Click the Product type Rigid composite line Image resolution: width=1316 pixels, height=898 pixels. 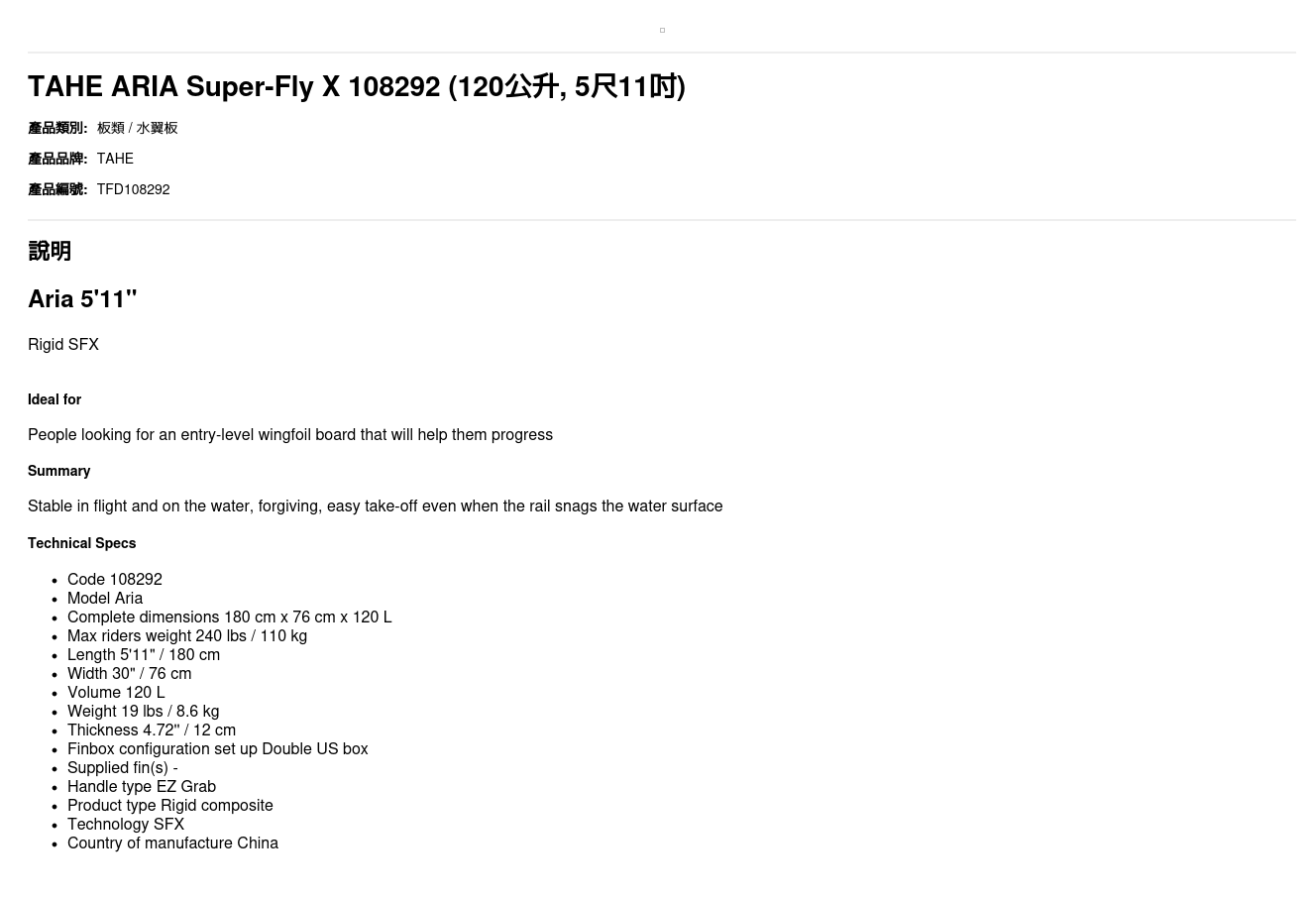pos(169,806)
